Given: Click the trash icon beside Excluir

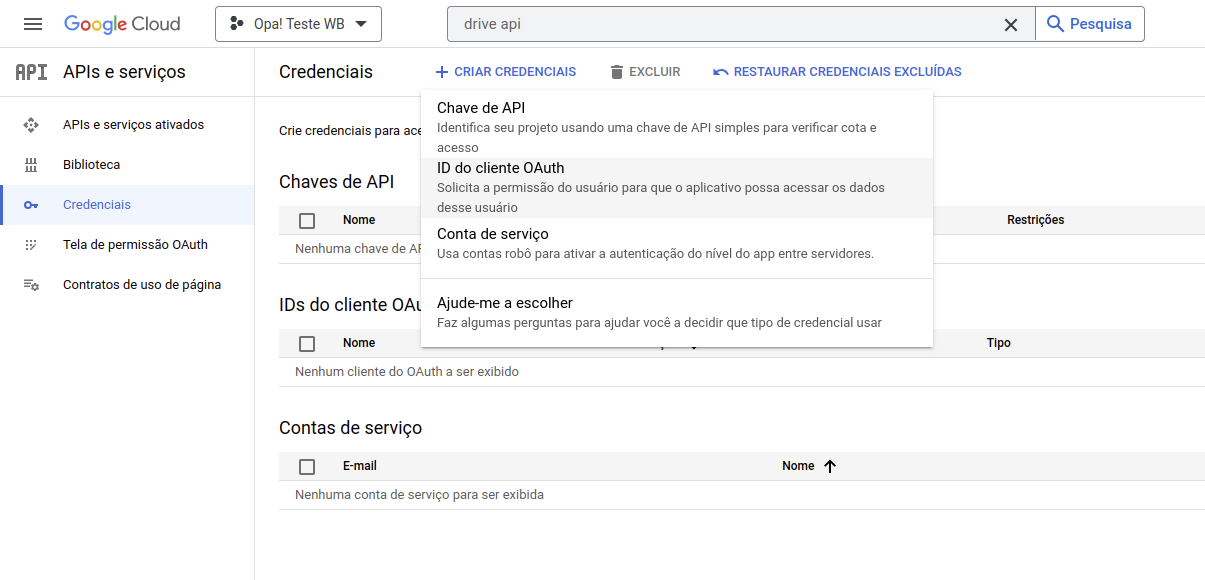Looking at the screenshot, I should pyautogui.click(x=617, y=72).
